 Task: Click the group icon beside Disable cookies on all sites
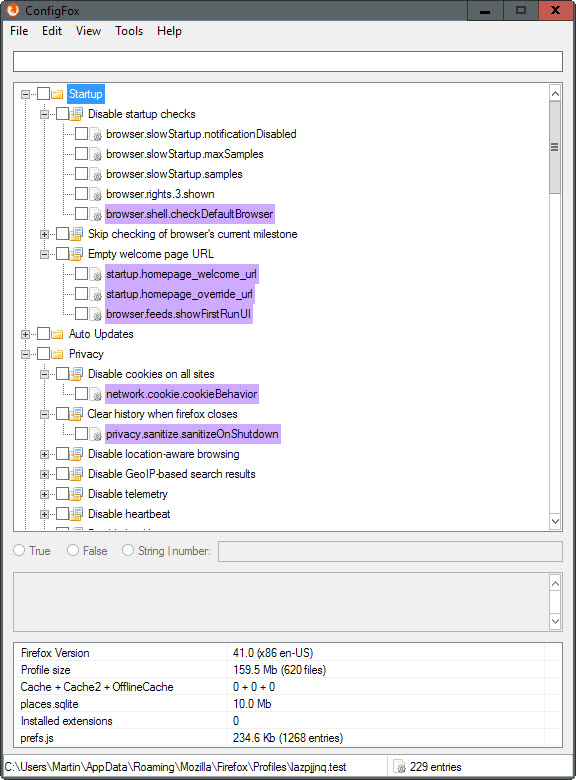click(76, 374)
